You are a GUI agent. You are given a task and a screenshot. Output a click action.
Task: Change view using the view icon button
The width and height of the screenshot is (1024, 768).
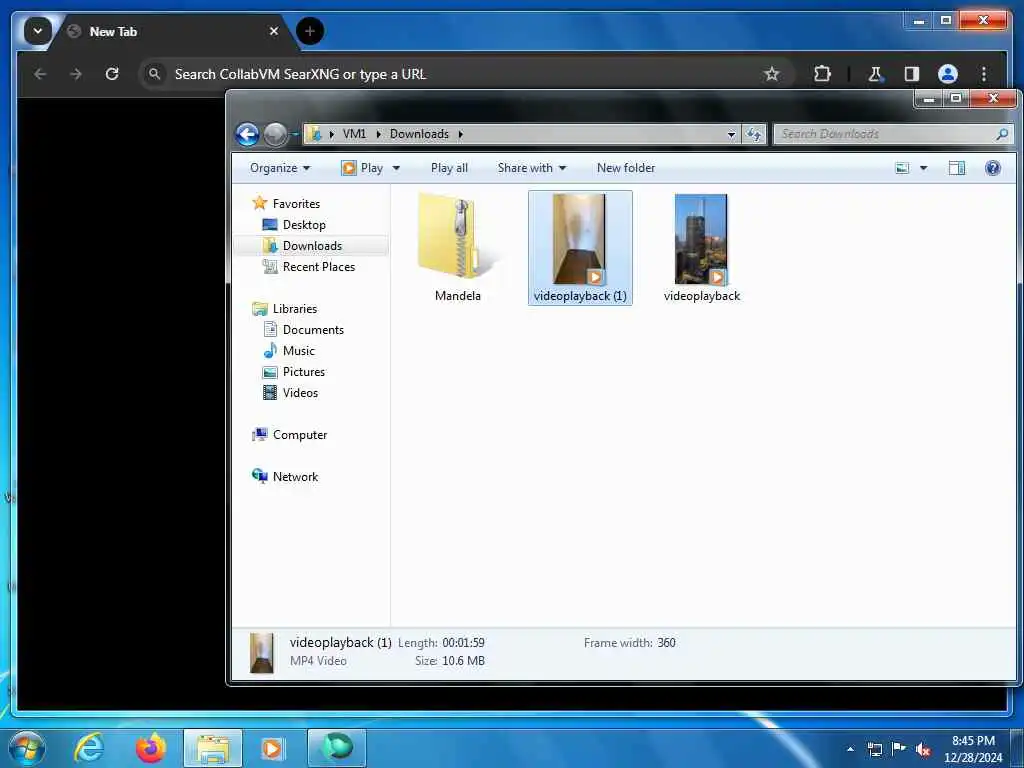(902, 168)
